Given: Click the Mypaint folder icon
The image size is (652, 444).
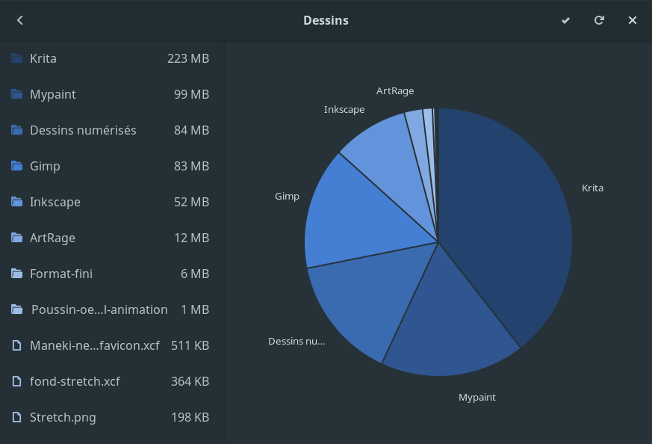Looking at the screenshot, I should tap(17, 94).
